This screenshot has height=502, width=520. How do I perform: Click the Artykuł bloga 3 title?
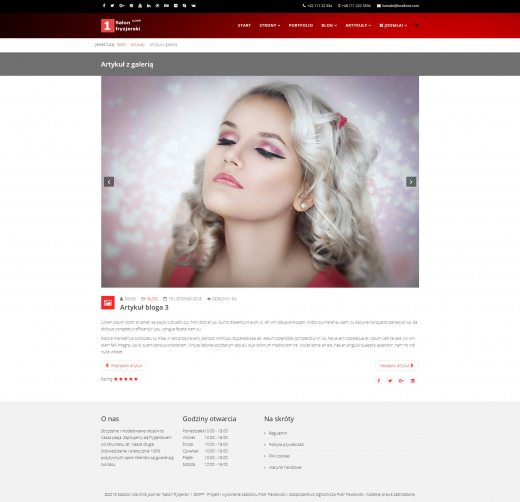tap(144, 307)
